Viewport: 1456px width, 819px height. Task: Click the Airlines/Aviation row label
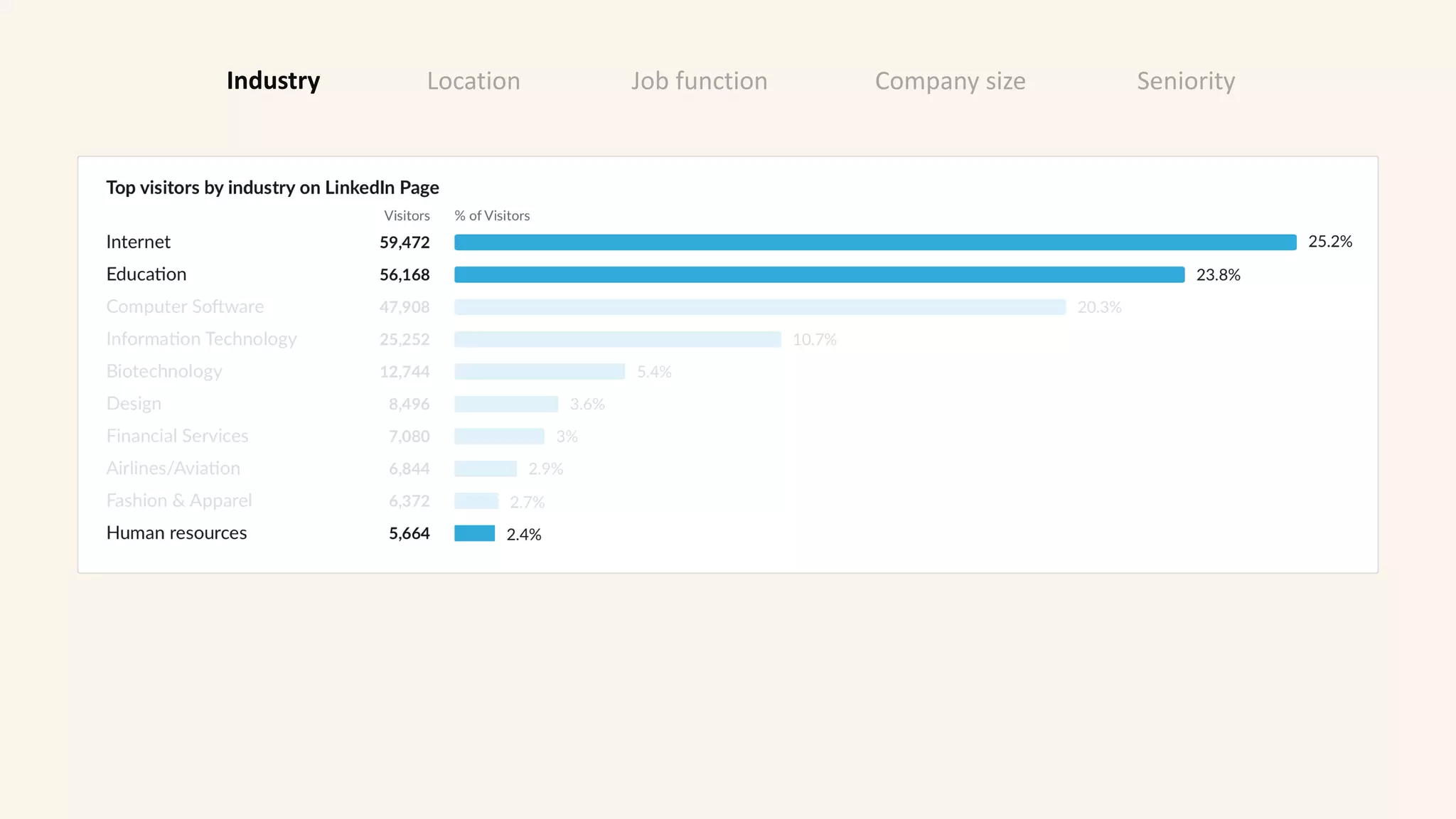pyautogui.click(x=173, y=469)
